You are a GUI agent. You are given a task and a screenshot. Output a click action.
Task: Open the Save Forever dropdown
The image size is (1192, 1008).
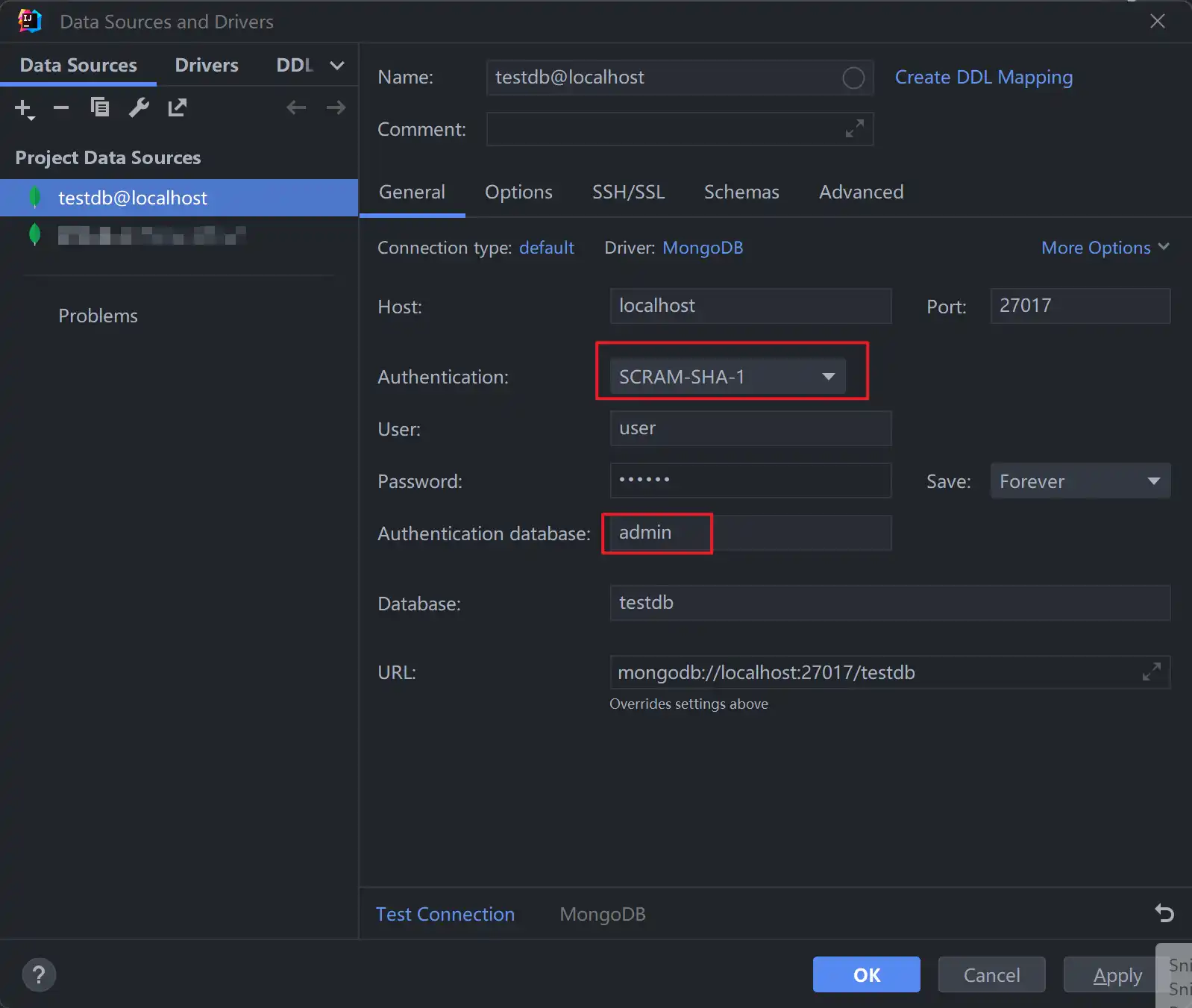[1080, 481]
